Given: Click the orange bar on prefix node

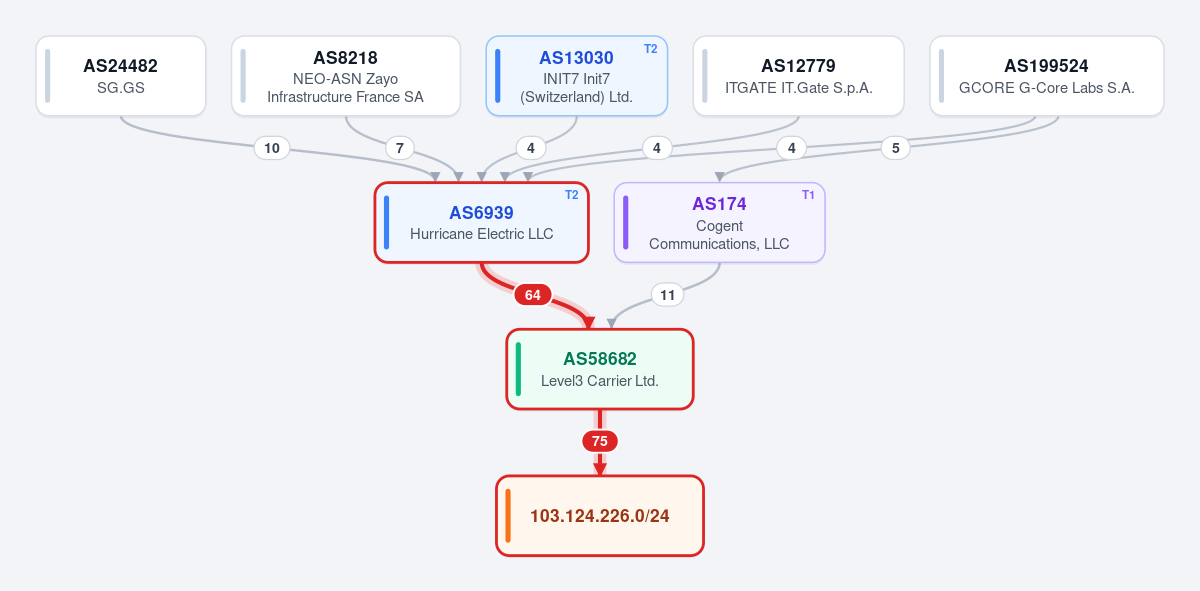Looking at the screenshot, I should point(508,516).
